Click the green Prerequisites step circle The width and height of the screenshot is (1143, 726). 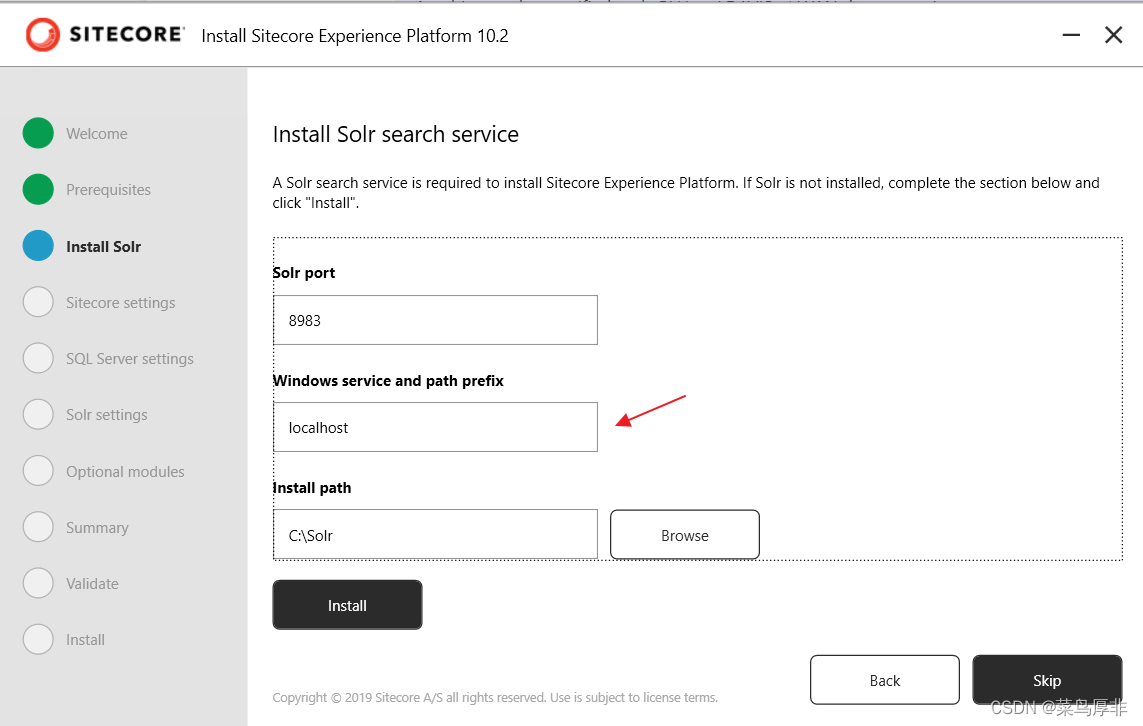[x=38, y=189]
